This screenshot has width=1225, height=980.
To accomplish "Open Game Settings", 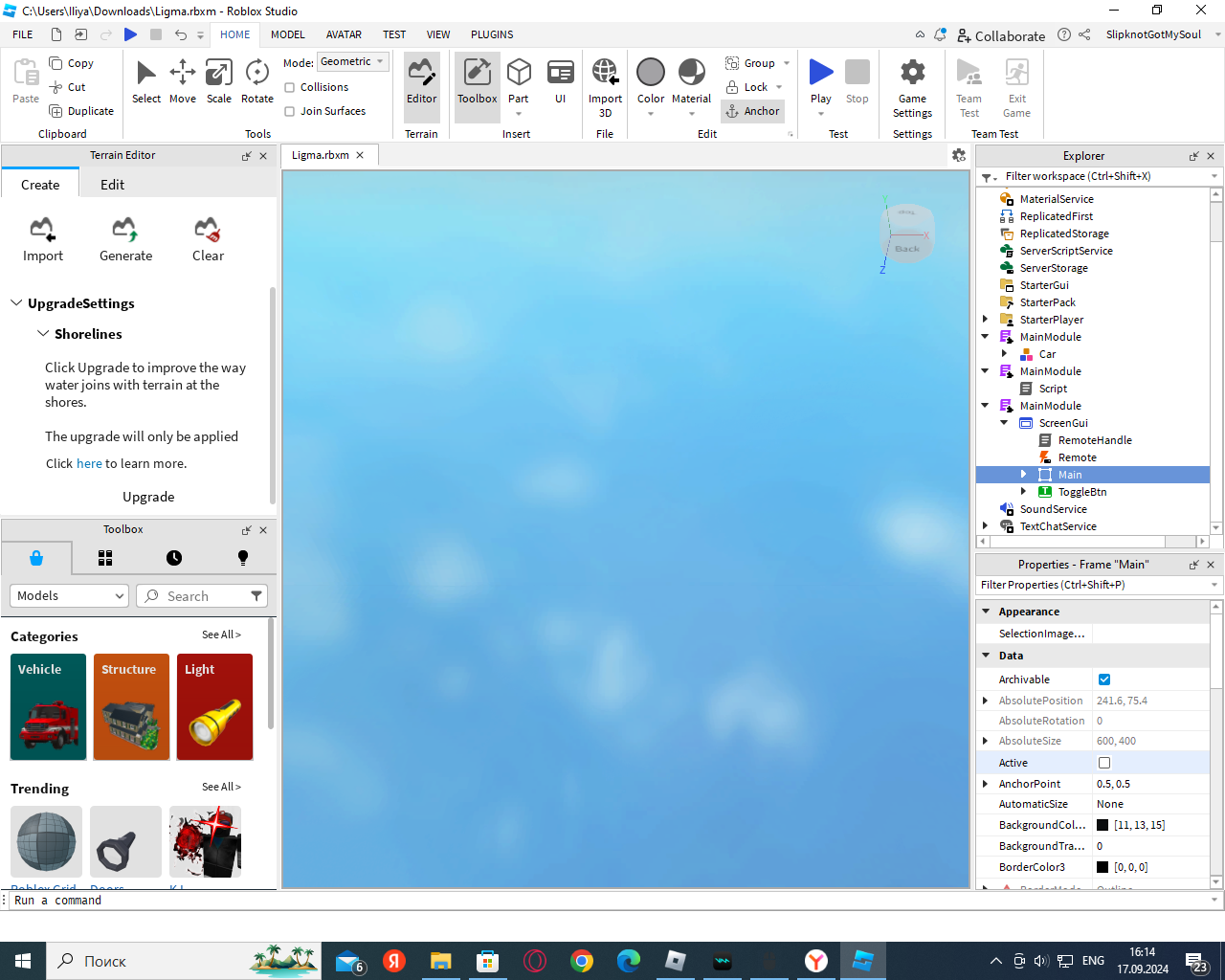I will pyautogui.click(x=912, y=87).
